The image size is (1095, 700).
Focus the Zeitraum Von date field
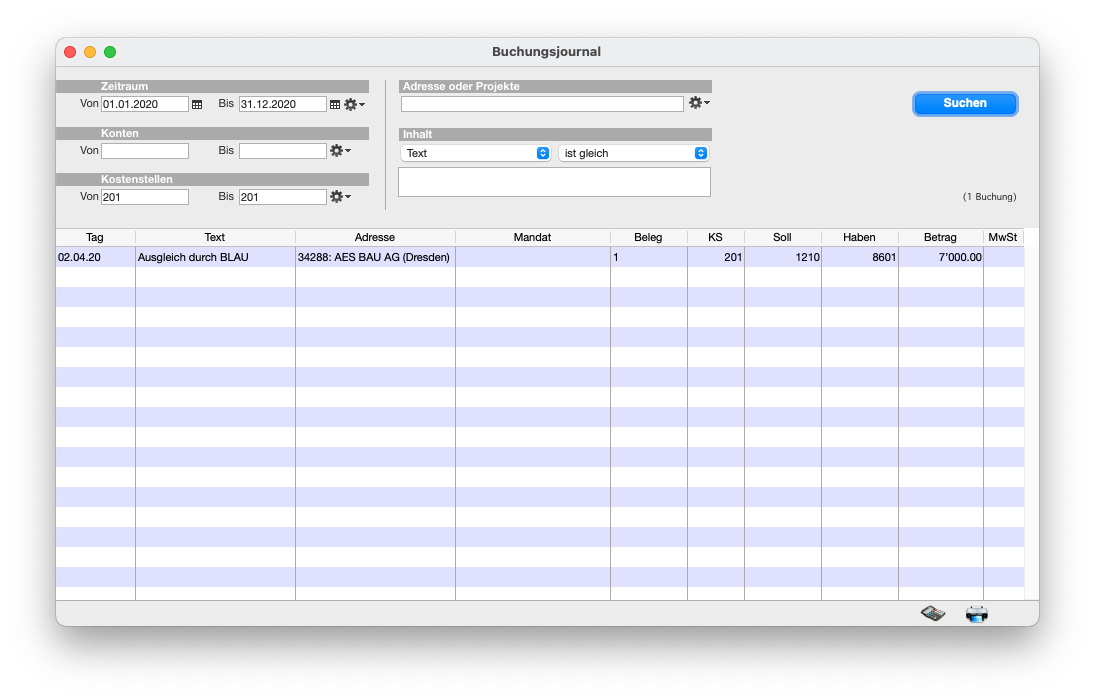pos(145,104)
